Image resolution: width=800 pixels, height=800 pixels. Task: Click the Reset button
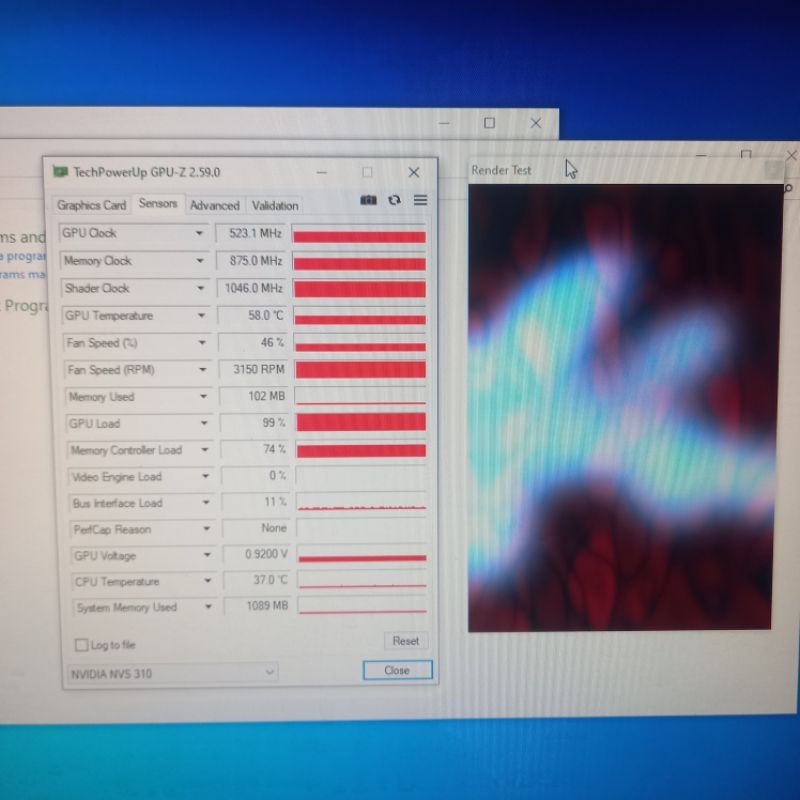click(x=405, y=641)
